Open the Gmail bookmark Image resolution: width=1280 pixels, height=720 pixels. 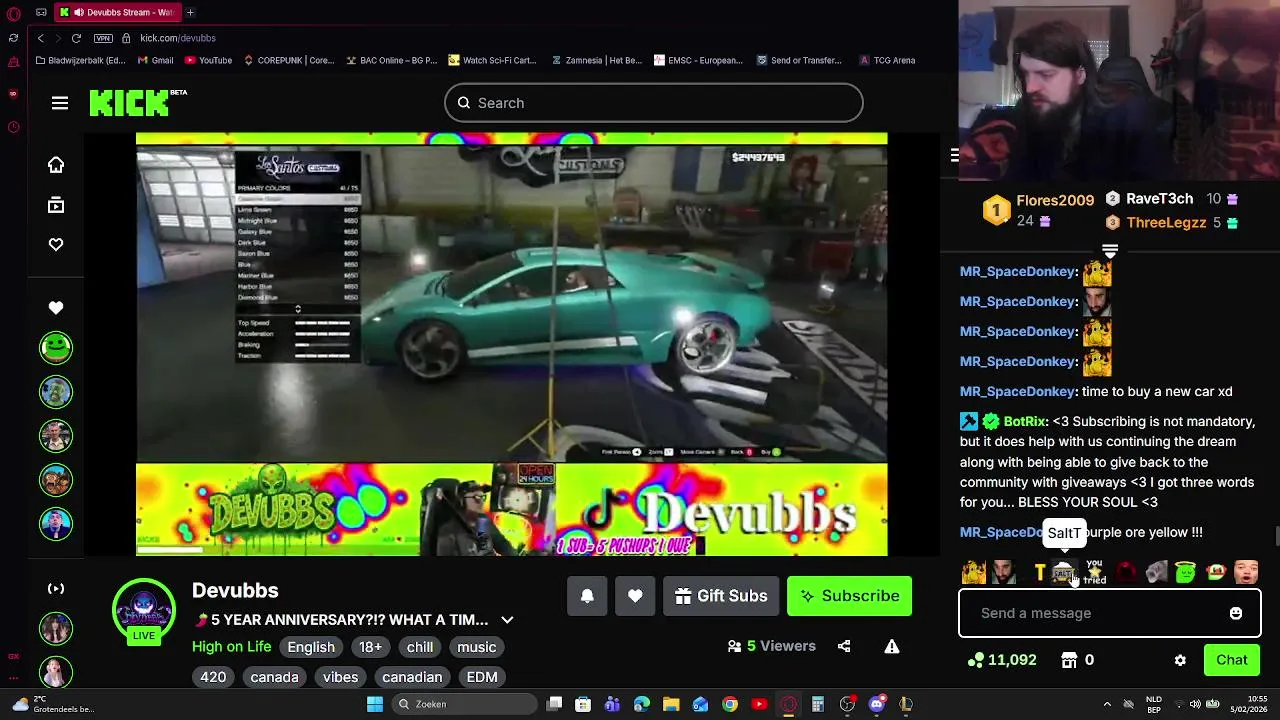(155, 60)
